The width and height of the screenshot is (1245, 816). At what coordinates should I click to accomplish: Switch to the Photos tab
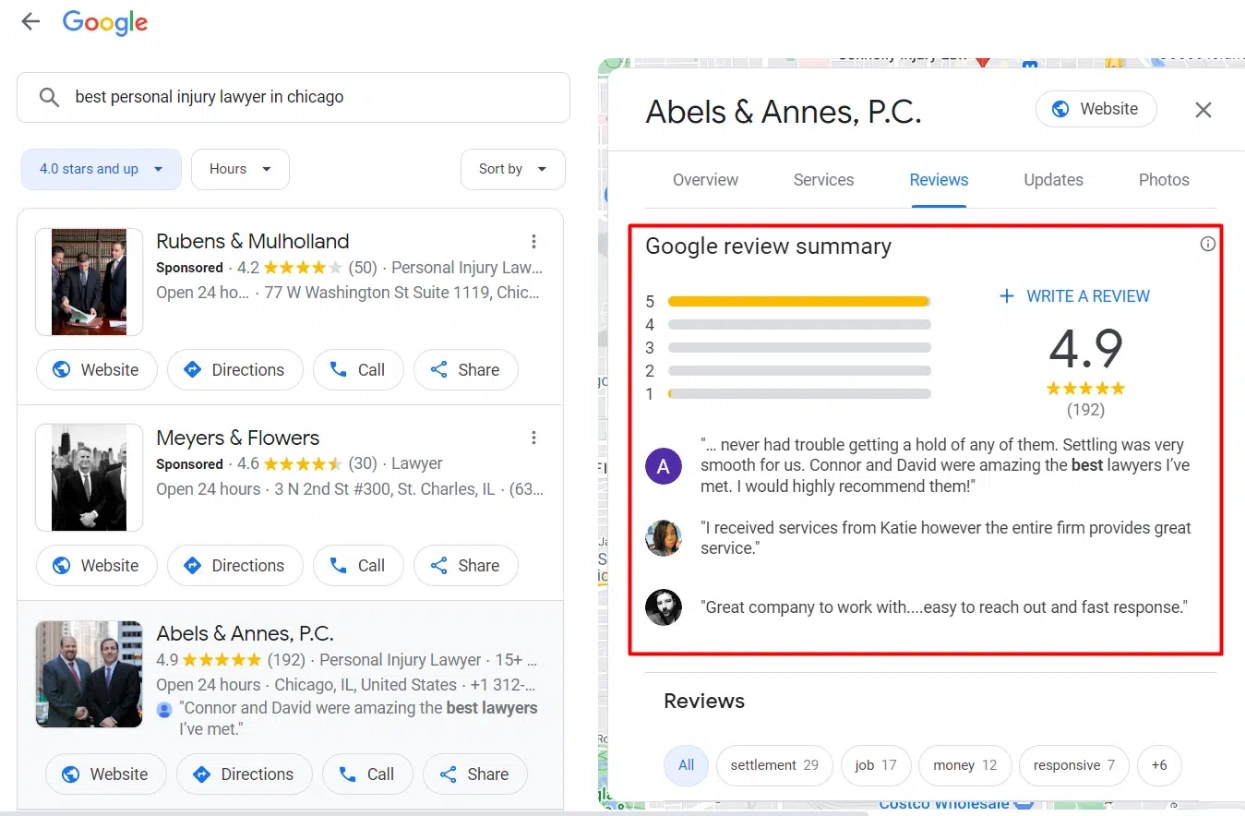1164,180
